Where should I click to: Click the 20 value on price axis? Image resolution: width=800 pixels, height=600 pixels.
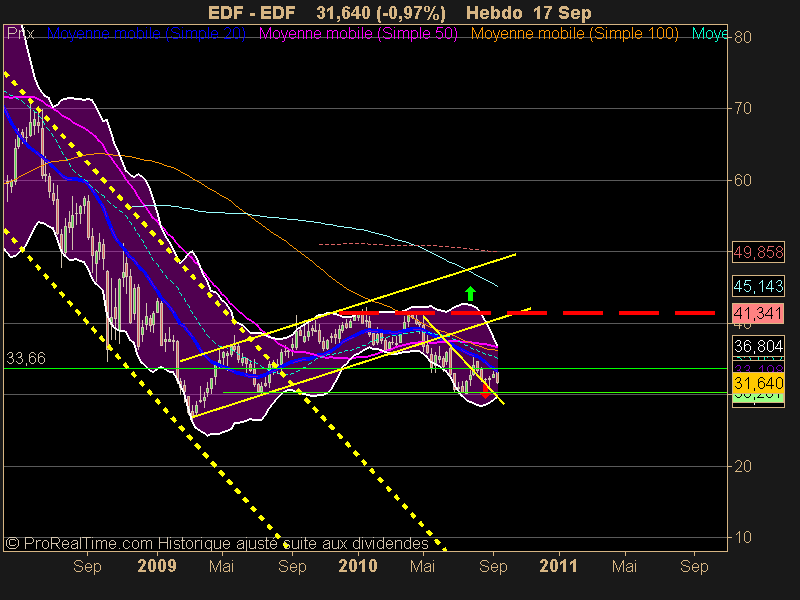tap(743, 466)
